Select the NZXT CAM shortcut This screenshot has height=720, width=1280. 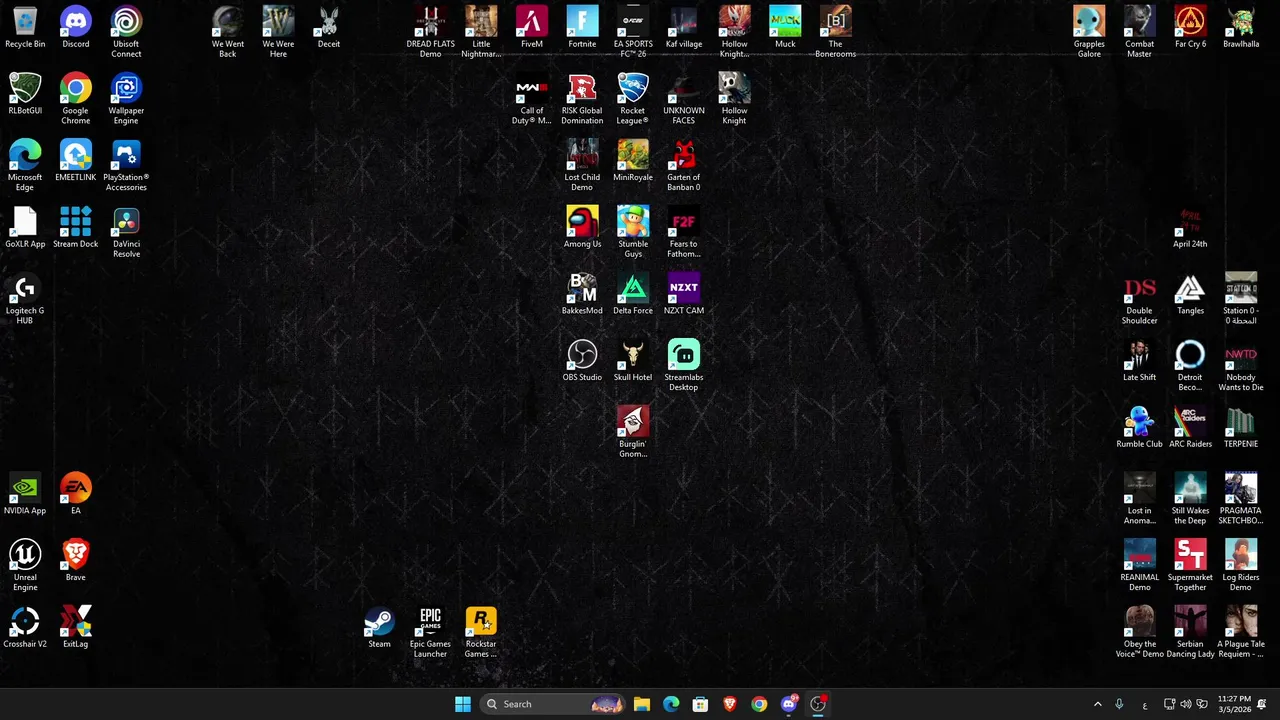pos(684,294)
